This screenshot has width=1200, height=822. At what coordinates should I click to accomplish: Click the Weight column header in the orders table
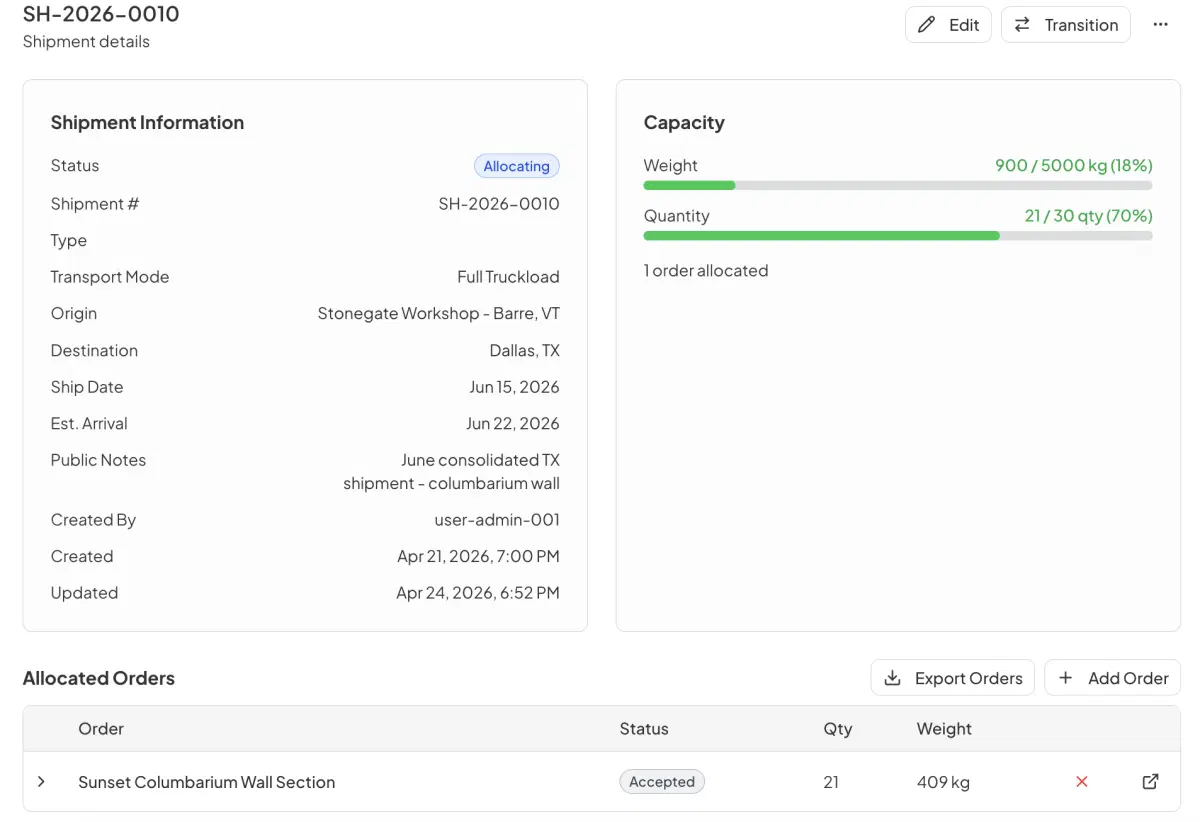pos(943,729)
